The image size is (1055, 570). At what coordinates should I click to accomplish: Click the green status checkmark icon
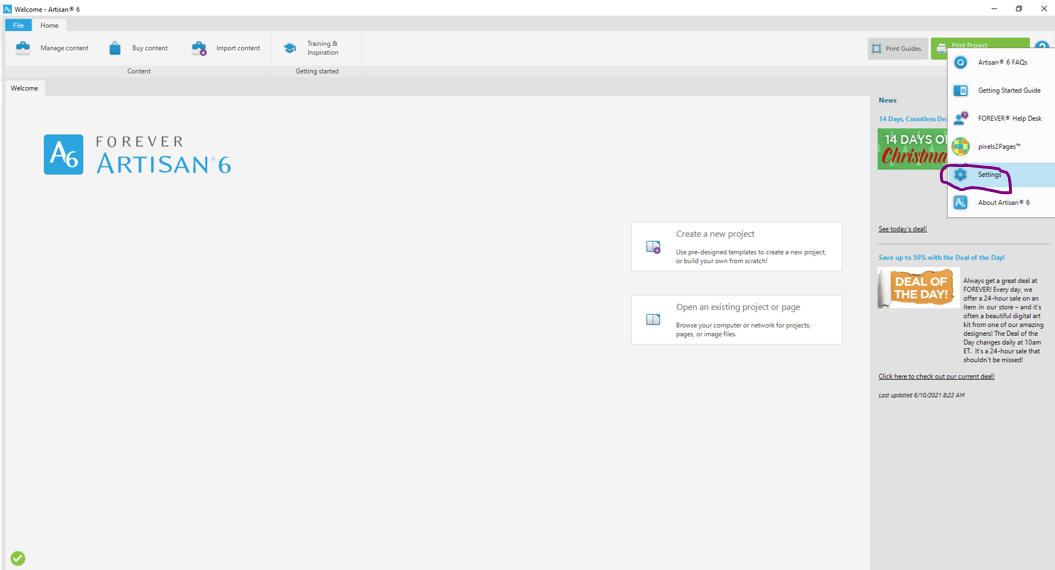point(18,558)
